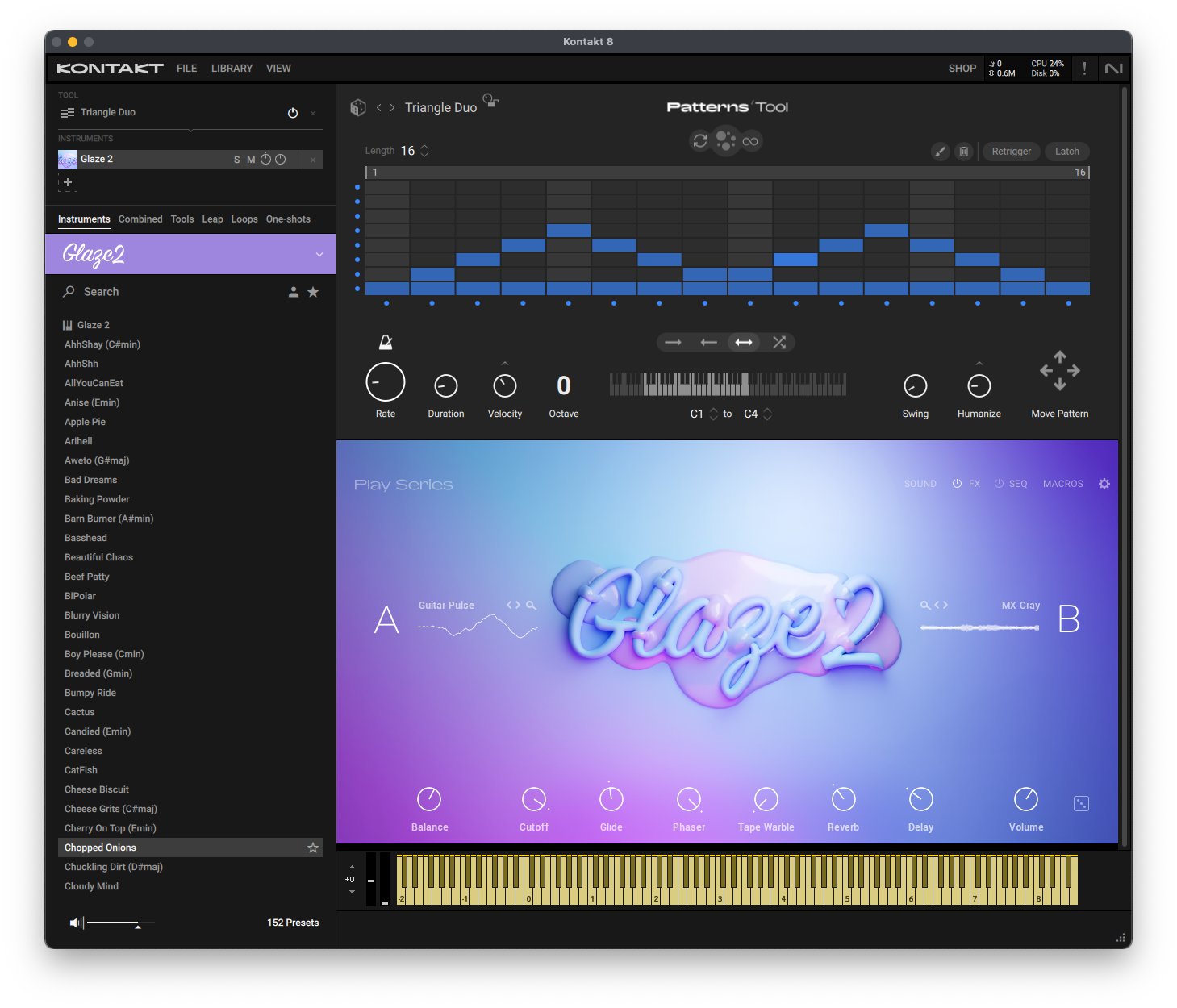Click the arrows icon next to Guitar Pulse
Screen dimensions: 1177x1008
(513, 605)
